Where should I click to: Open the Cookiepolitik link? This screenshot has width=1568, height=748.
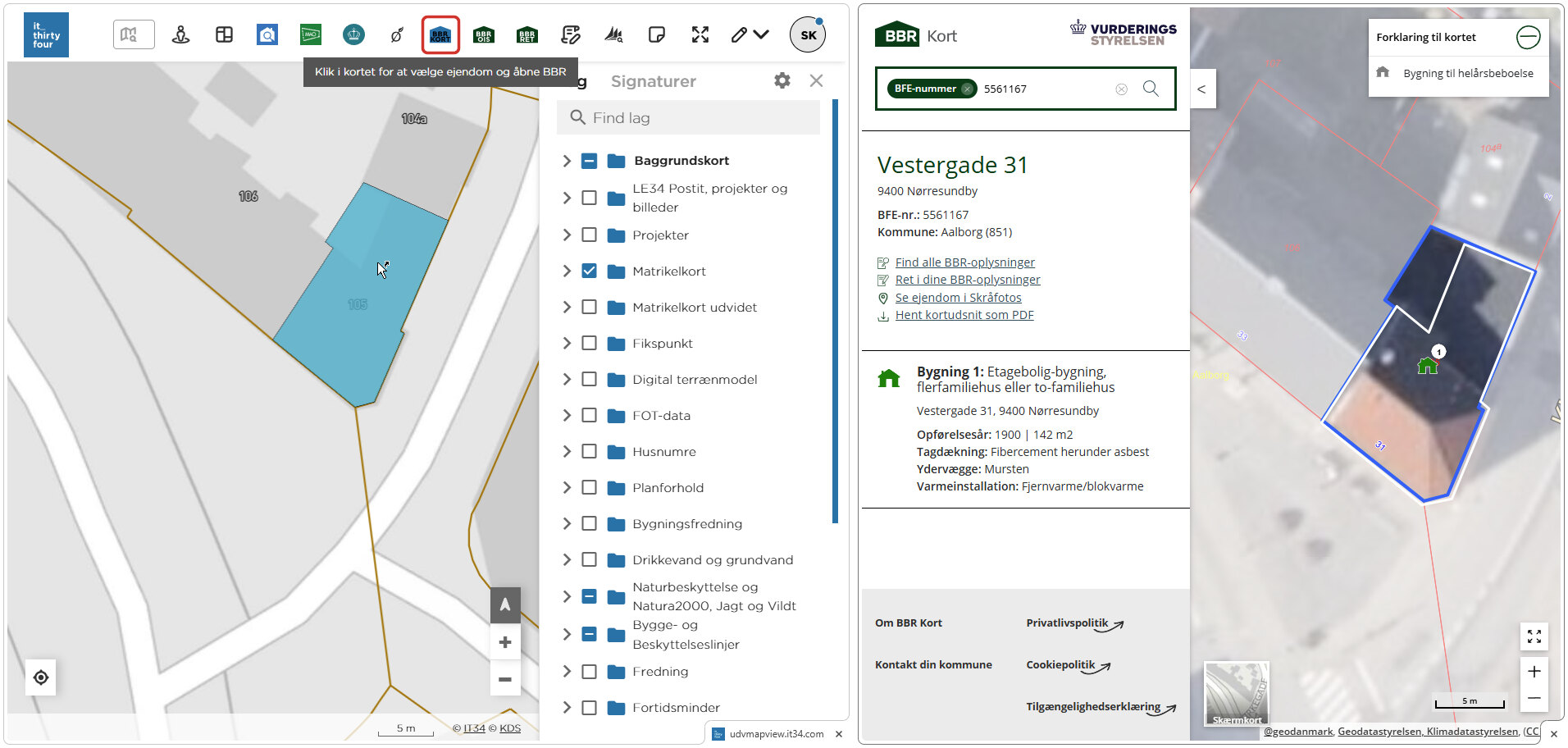coord(1068,665)
